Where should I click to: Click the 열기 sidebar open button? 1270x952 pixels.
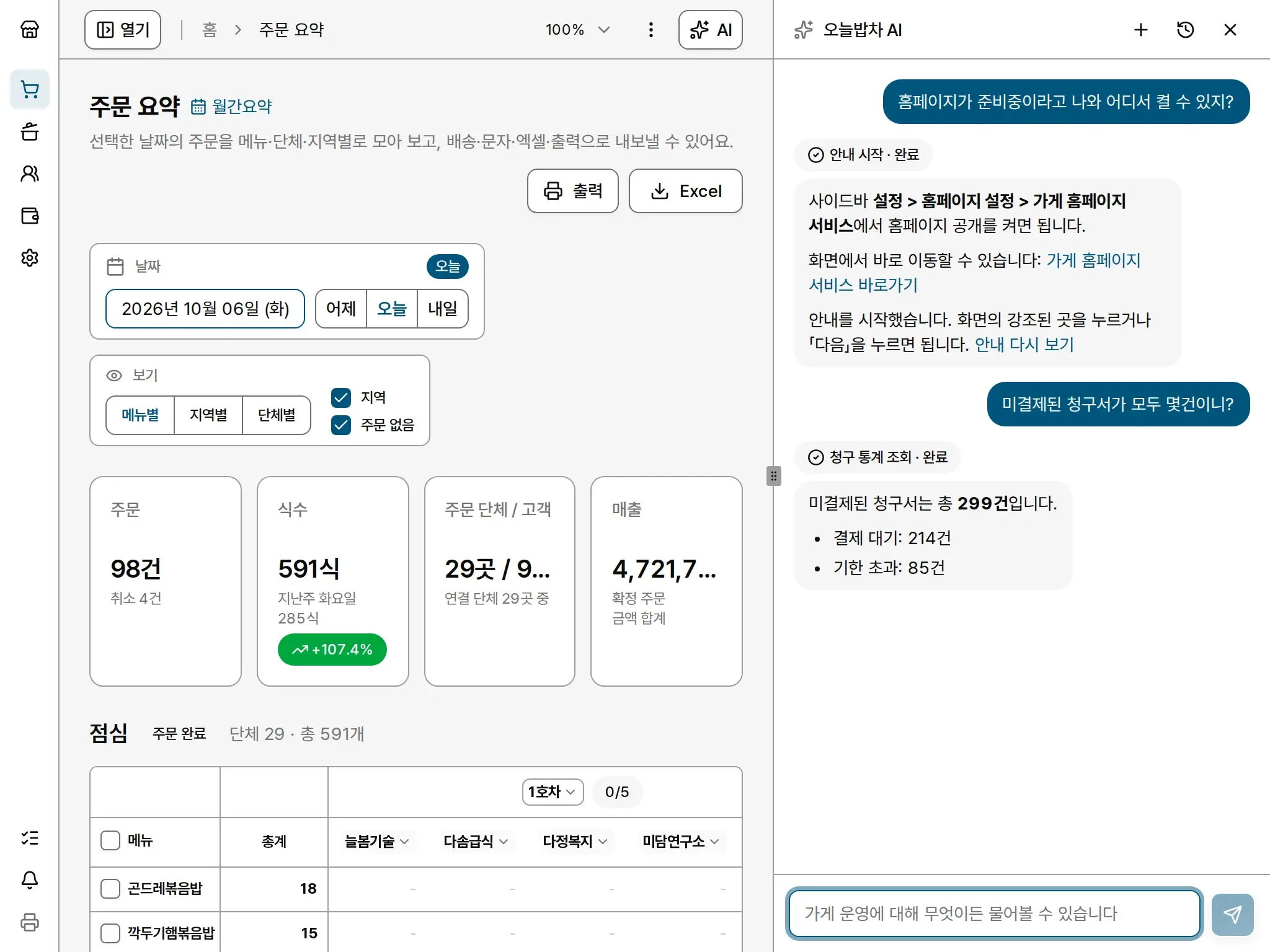point(123,30)
